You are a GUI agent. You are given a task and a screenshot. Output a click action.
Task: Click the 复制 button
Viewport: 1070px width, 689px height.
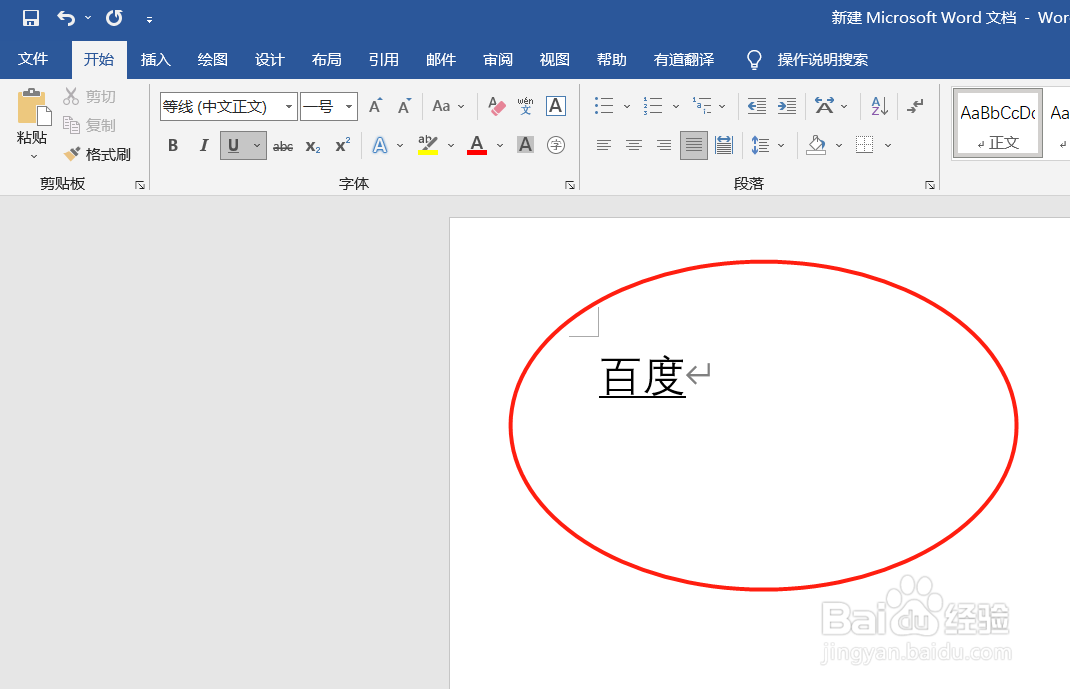89,125
